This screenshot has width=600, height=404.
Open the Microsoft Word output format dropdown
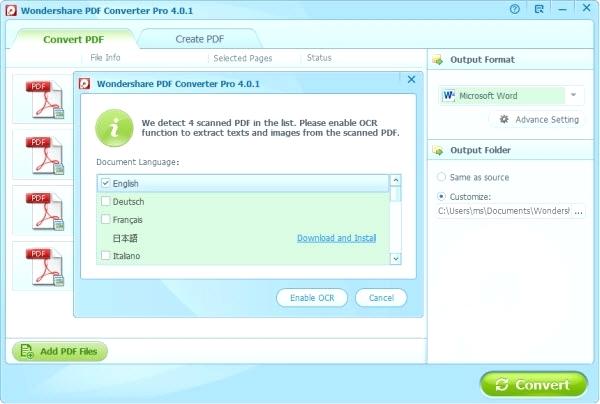tap(573, 95)
